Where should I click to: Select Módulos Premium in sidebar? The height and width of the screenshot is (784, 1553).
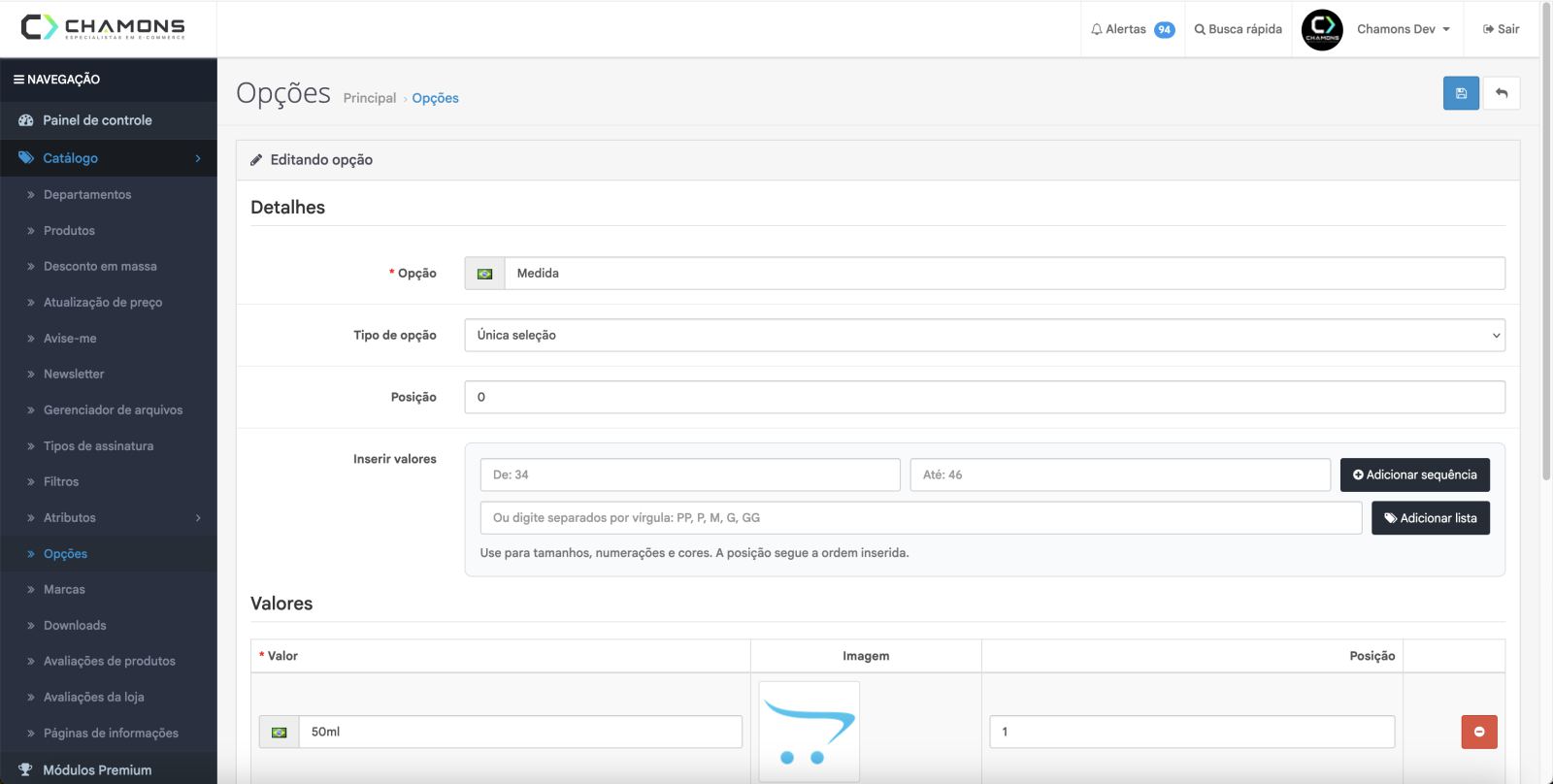(x=109, y=769)
